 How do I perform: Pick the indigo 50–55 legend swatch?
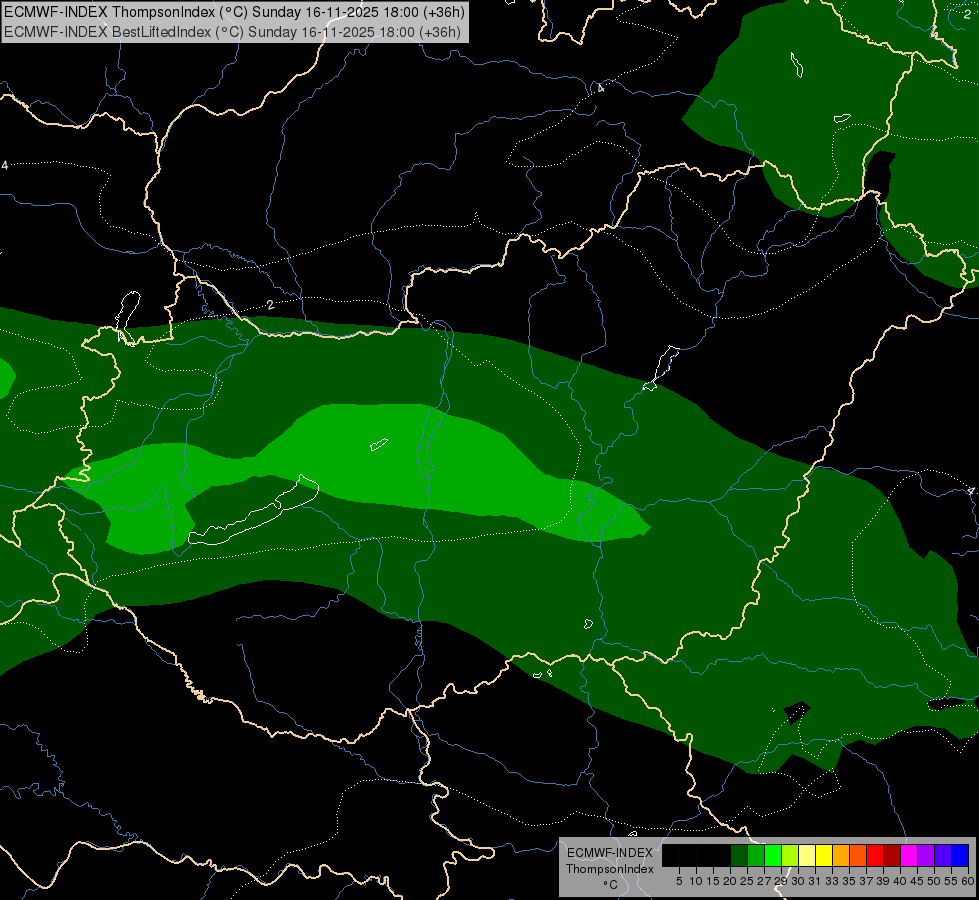tap(943, 855)
